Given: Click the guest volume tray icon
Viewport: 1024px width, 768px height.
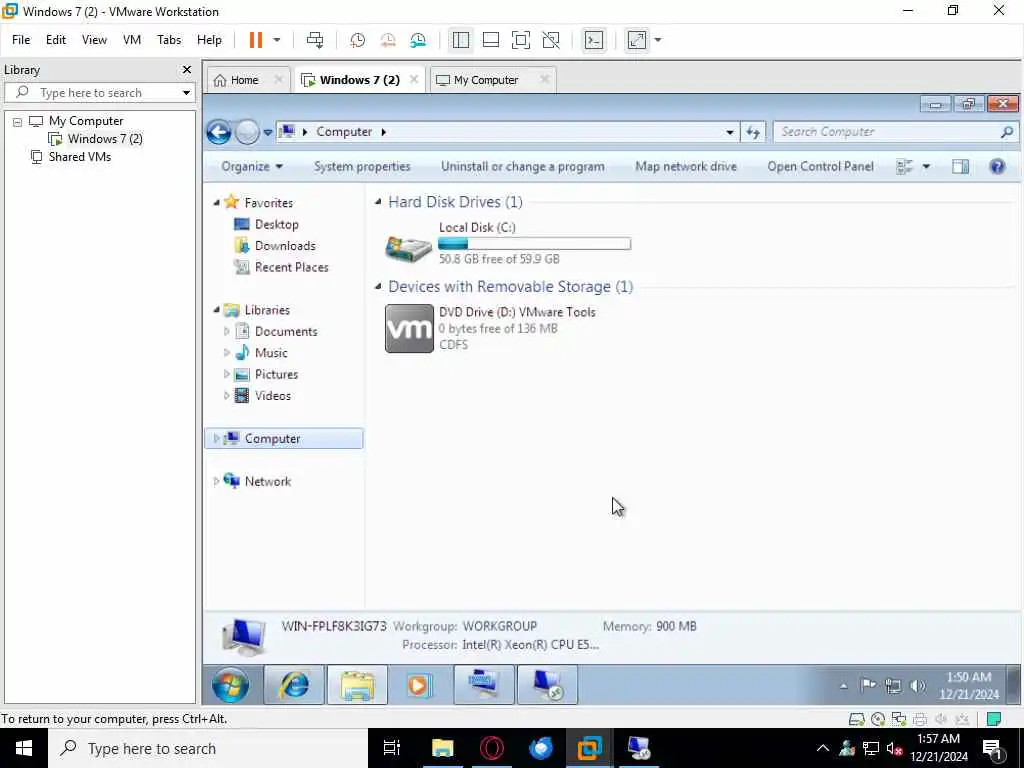Looking at the screenshot, I should pyautogui.click(x=918, y=685).
